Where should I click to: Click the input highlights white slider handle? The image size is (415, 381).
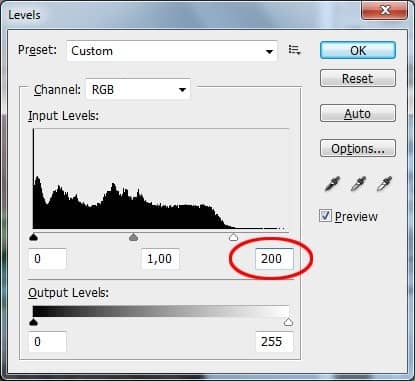click(x=234, y=237)
